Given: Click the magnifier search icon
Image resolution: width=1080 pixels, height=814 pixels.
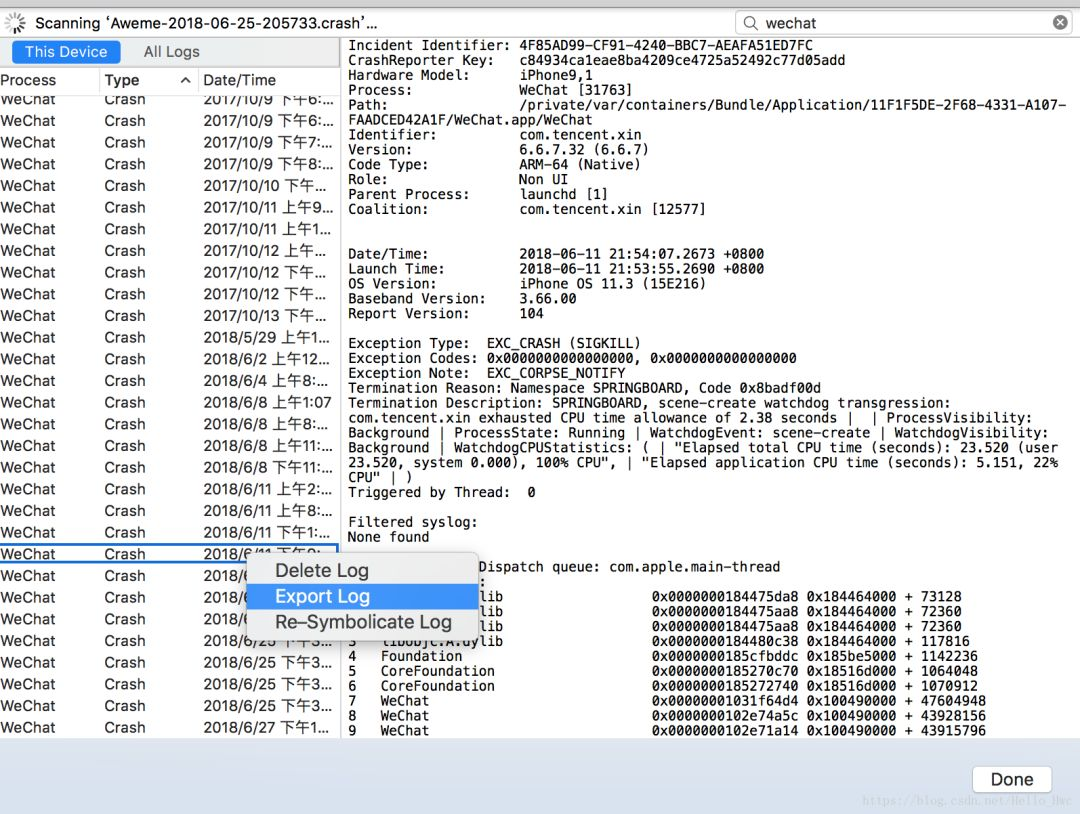Looking at the screenshot, I should tap(751, 23).
